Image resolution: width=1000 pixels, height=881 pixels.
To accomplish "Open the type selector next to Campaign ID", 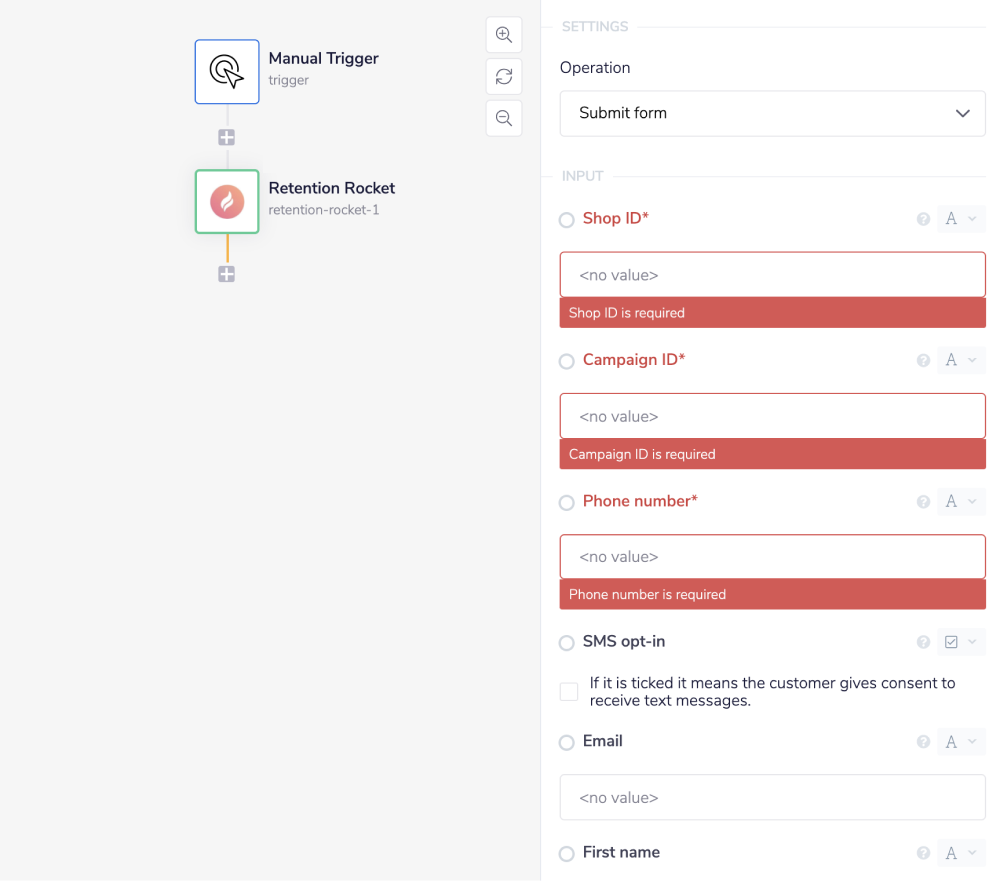I will pyautogui.click(x=960, y=360).
